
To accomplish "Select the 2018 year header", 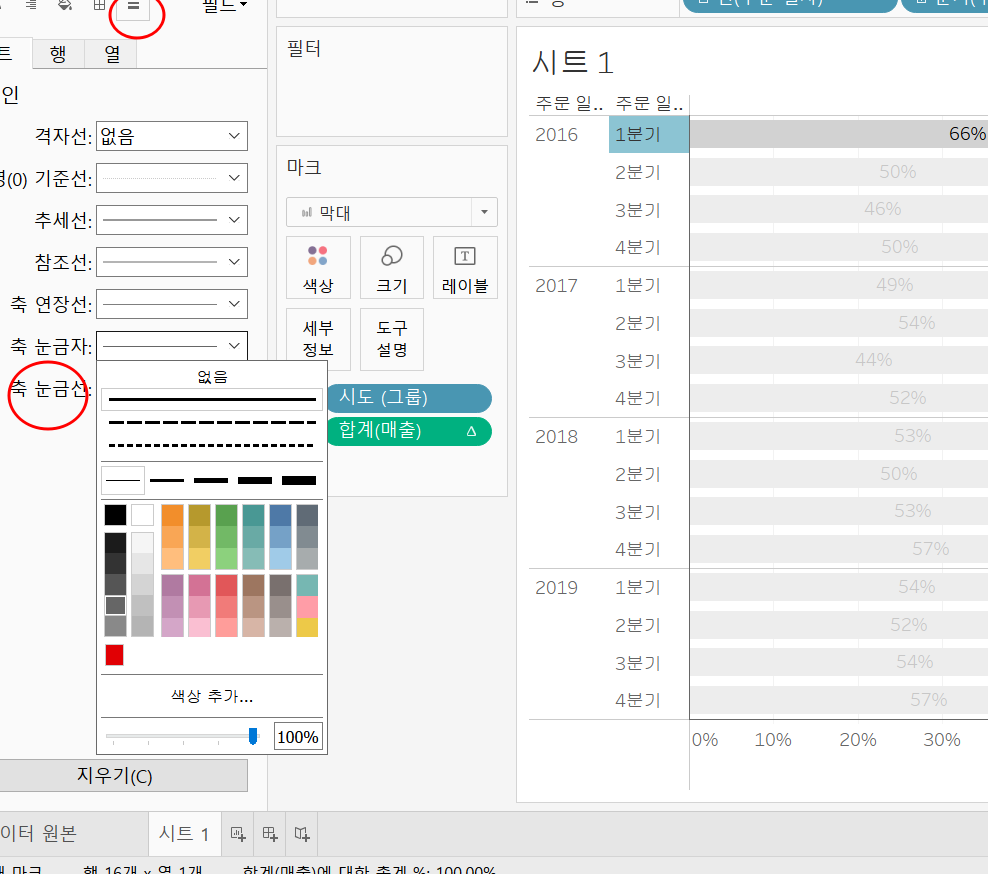I will pyautogui.click(x=556, y=436).
